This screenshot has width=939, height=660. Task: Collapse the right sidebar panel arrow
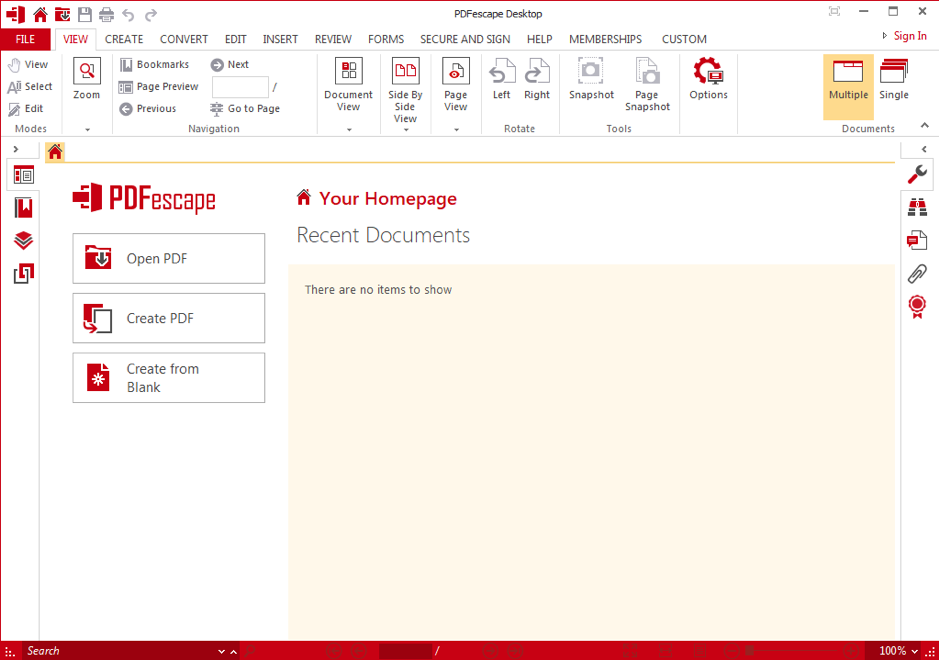tap(924, 149)
